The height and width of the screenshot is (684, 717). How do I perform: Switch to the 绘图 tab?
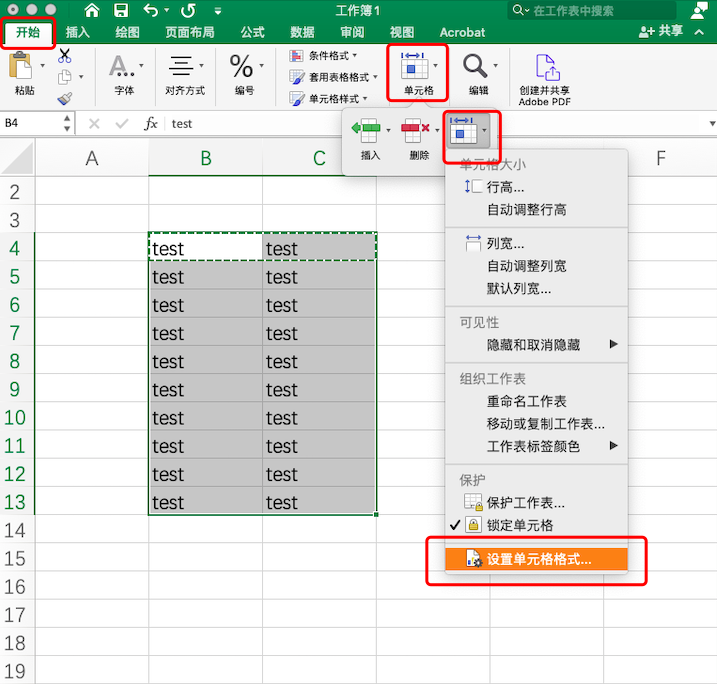tap(127, 32)
